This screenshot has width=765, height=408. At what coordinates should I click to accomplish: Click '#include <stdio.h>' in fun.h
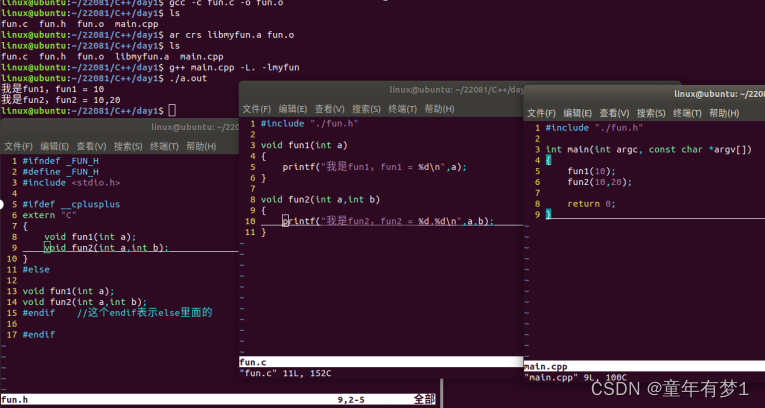click(71, 183)
